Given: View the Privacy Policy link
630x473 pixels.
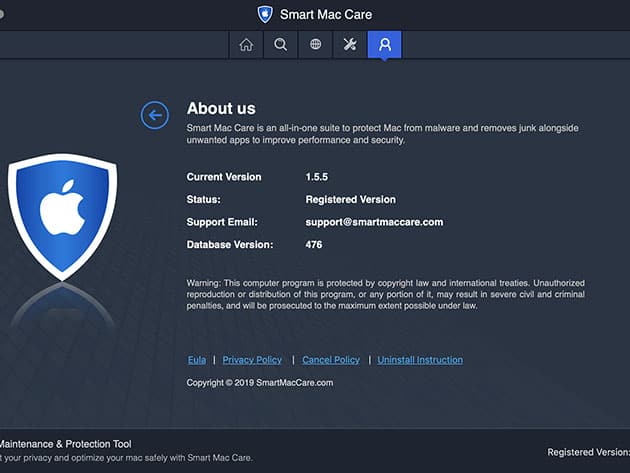Looking at the screenshot, I should pyautogui.click(x=252, y=360).
